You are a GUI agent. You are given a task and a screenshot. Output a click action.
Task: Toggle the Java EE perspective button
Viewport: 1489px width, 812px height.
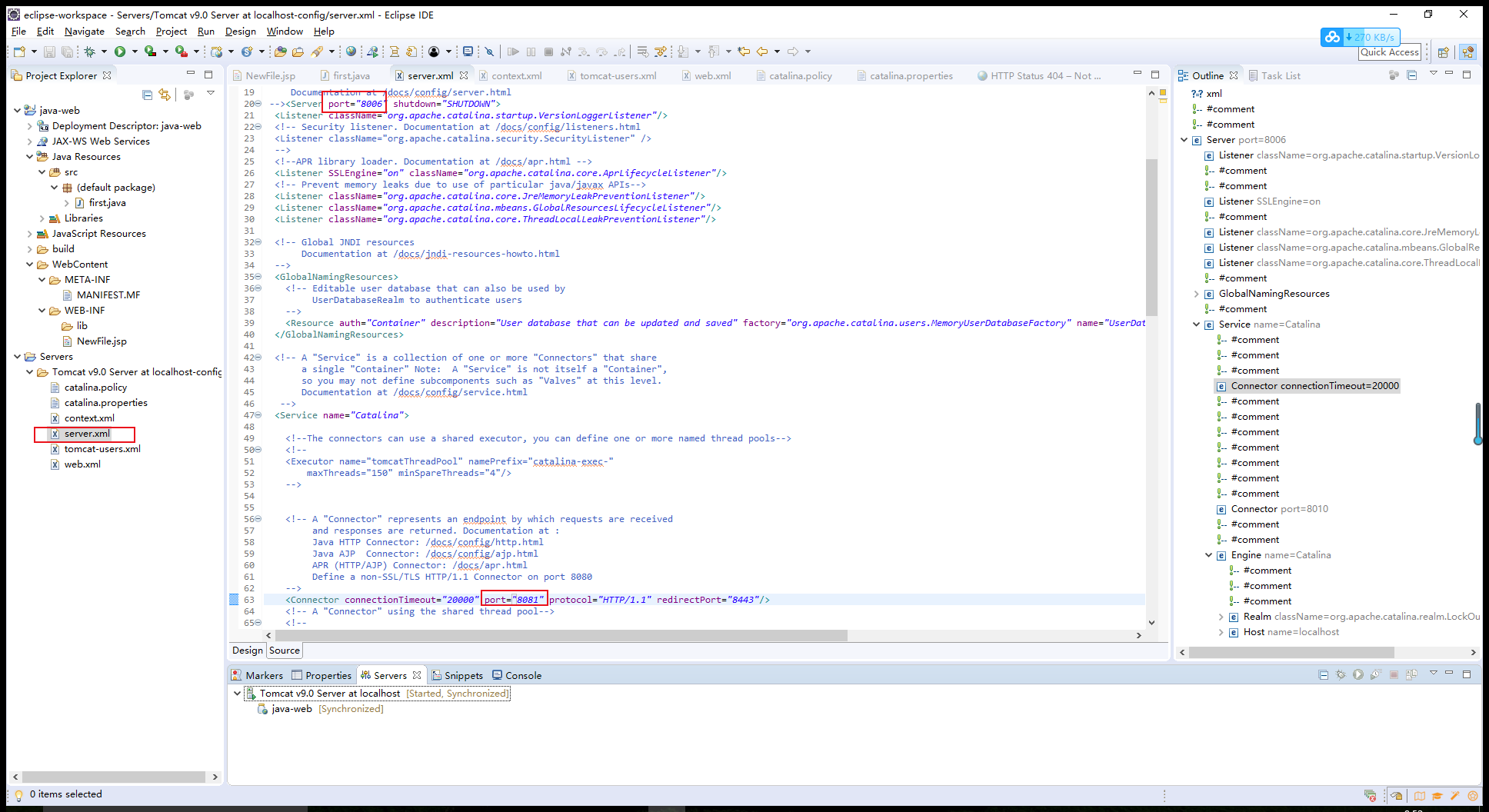(1468, 52)
